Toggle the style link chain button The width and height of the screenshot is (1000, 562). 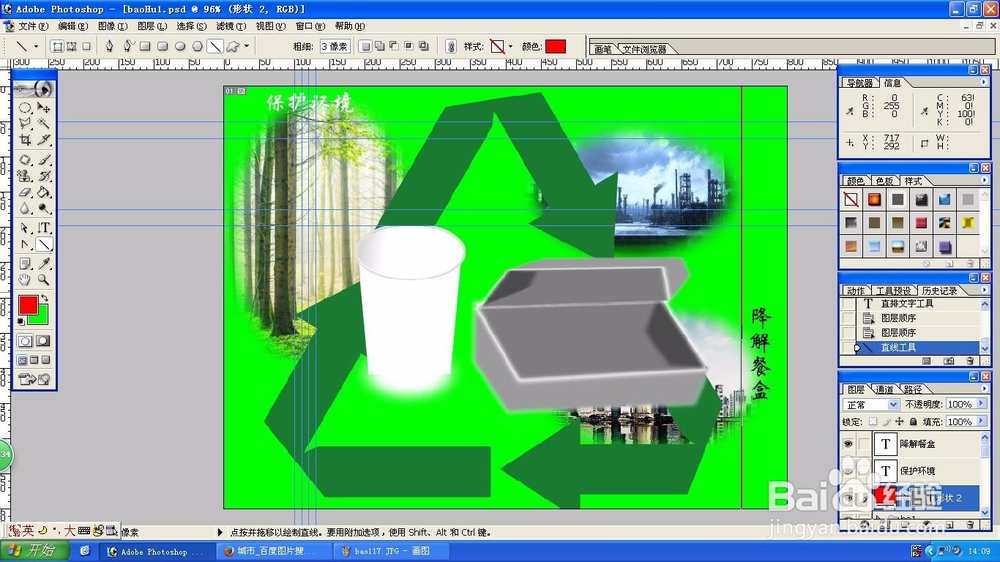point(451,46)
